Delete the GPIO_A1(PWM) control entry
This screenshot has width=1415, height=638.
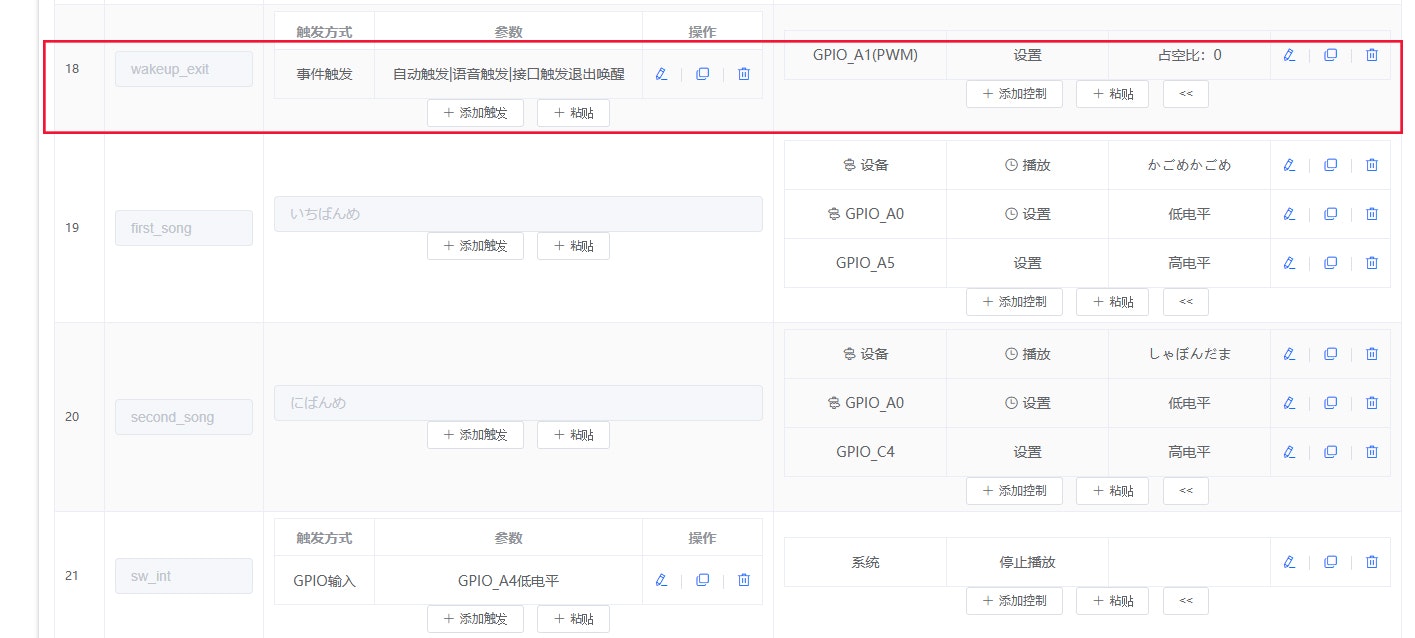tap(1372, 55)
